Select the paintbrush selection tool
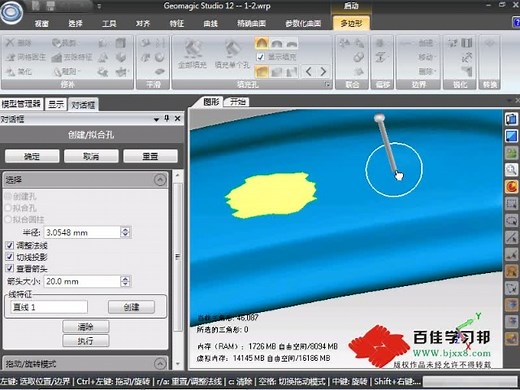The image size is (520, 390). coord(511,254)
